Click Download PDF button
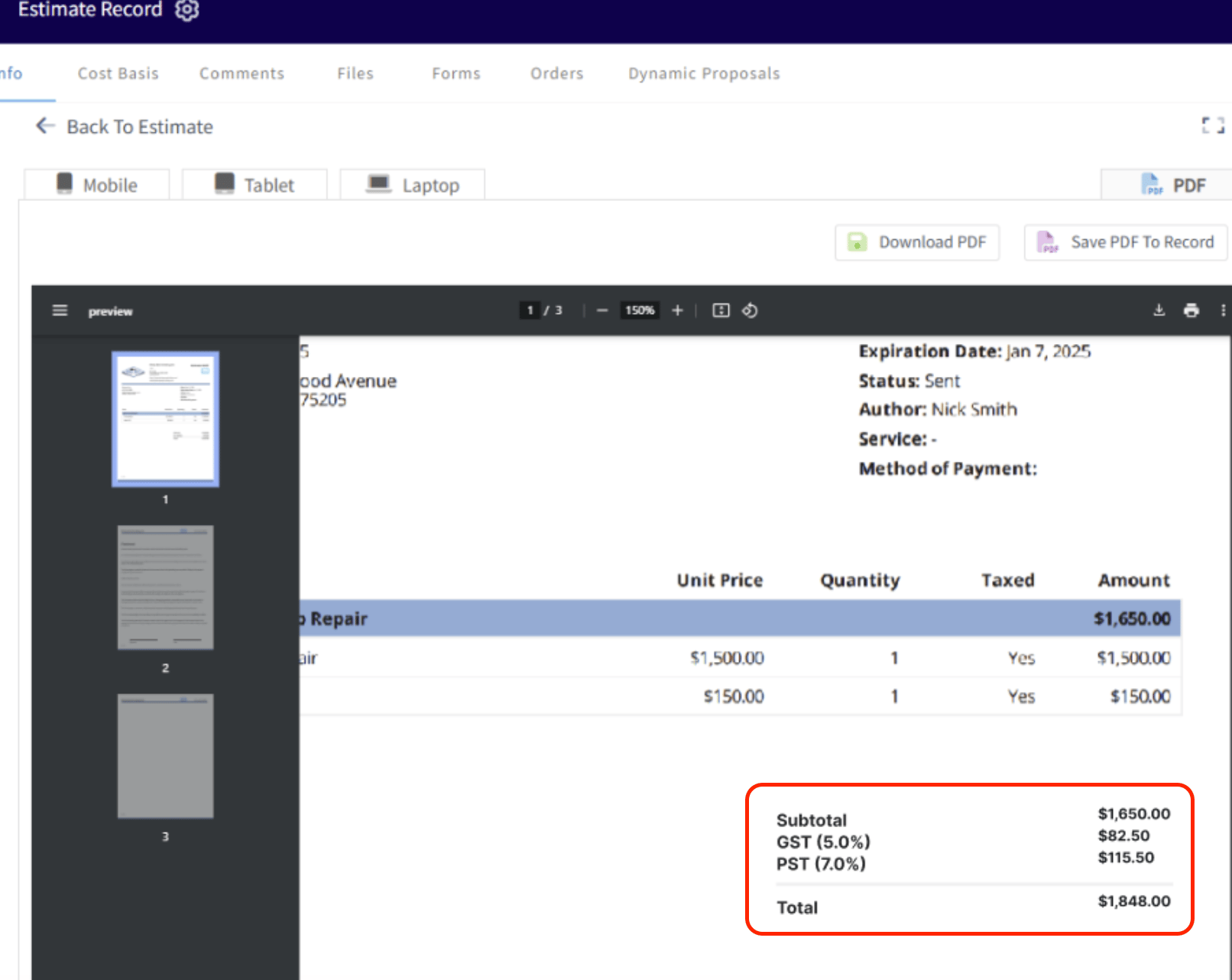 (x=917, y=242)
